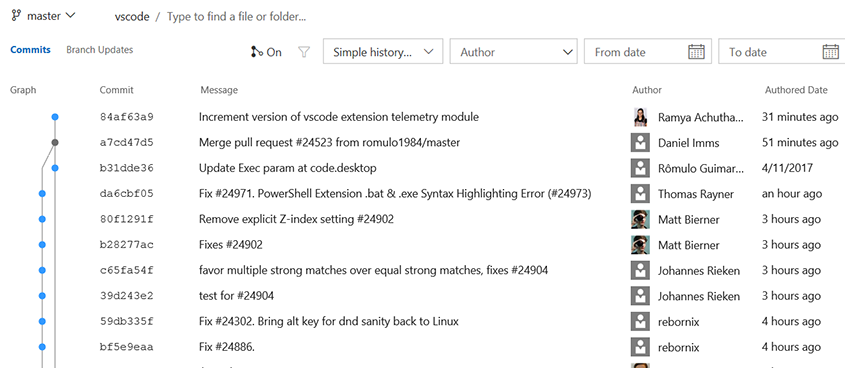
Task: Select the gray merge commit node in graph
Action: point(55,142)
